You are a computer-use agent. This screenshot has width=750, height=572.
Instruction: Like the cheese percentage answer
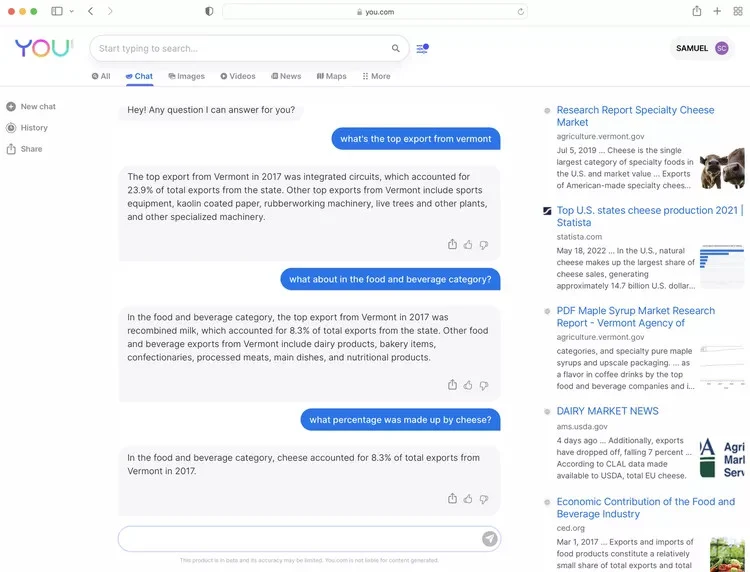coord(468,499)
